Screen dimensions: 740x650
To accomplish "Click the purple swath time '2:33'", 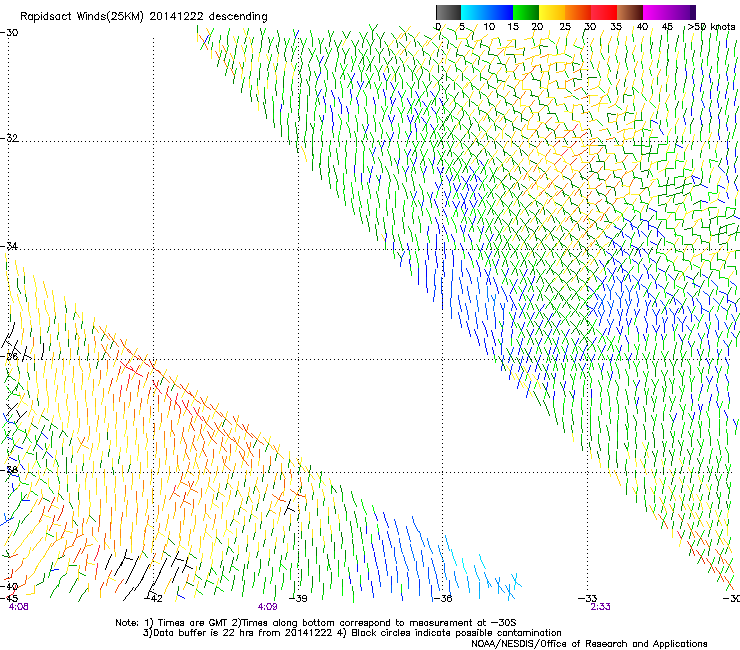I will point(600,607).
